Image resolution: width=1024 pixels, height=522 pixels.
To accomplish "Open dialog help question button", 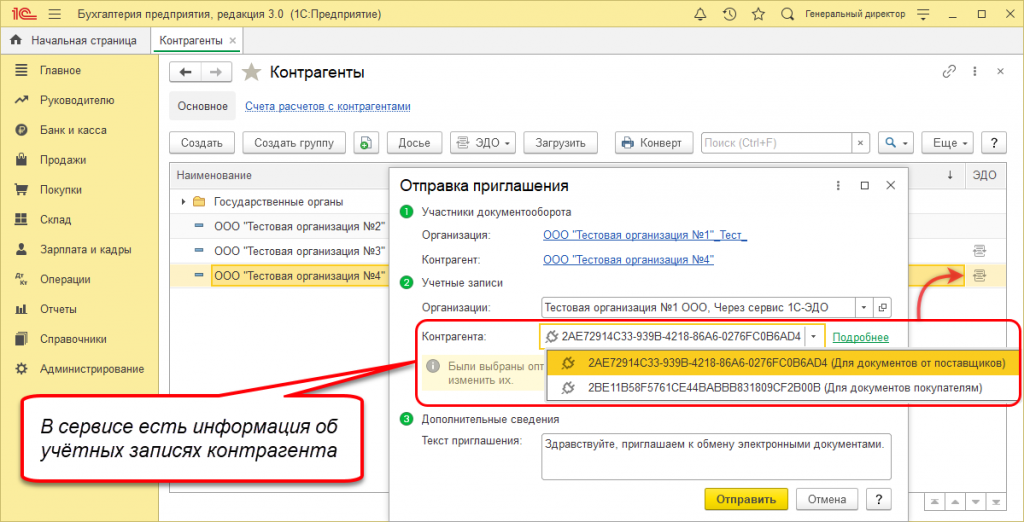I will pyautogui.click(x=878, y=500).
